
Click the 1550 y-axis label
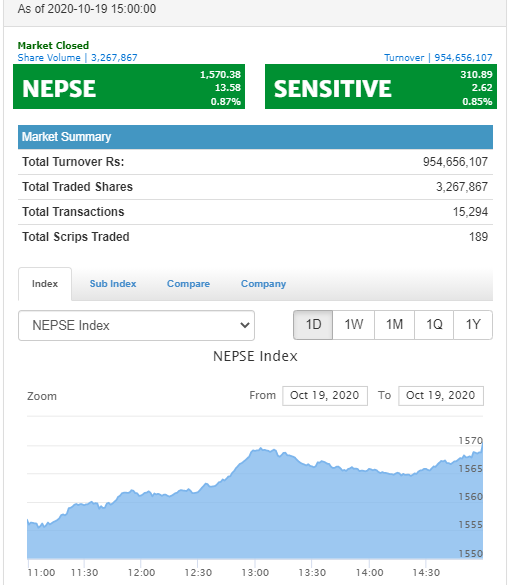click(471, 554)
